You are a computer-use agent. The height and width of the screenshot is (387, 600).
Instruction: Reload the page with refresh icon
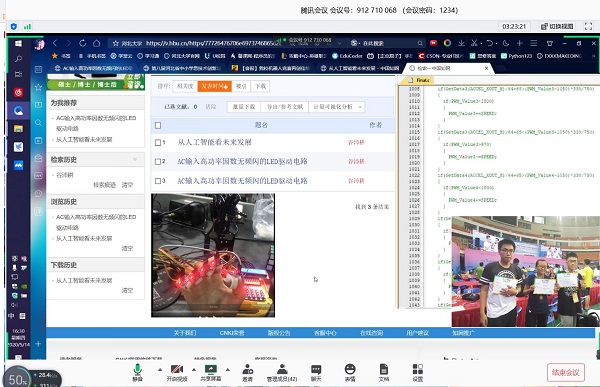tap(82, 43)
